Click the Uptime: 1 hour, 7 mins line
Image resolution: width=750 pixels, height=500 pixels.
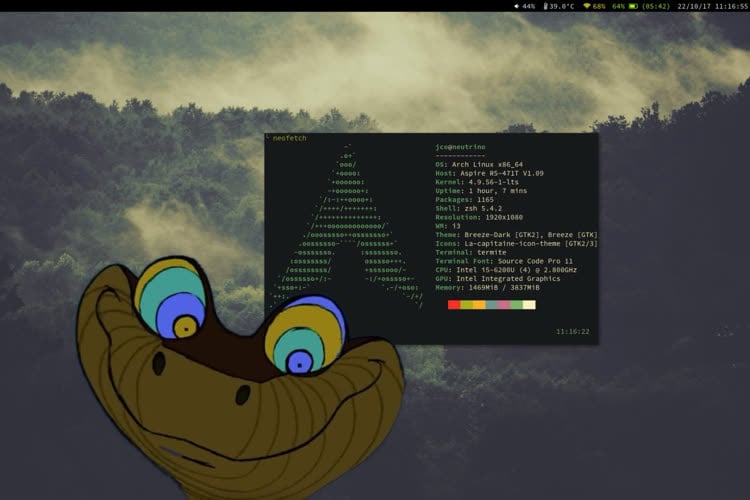[x=481, y=190]
